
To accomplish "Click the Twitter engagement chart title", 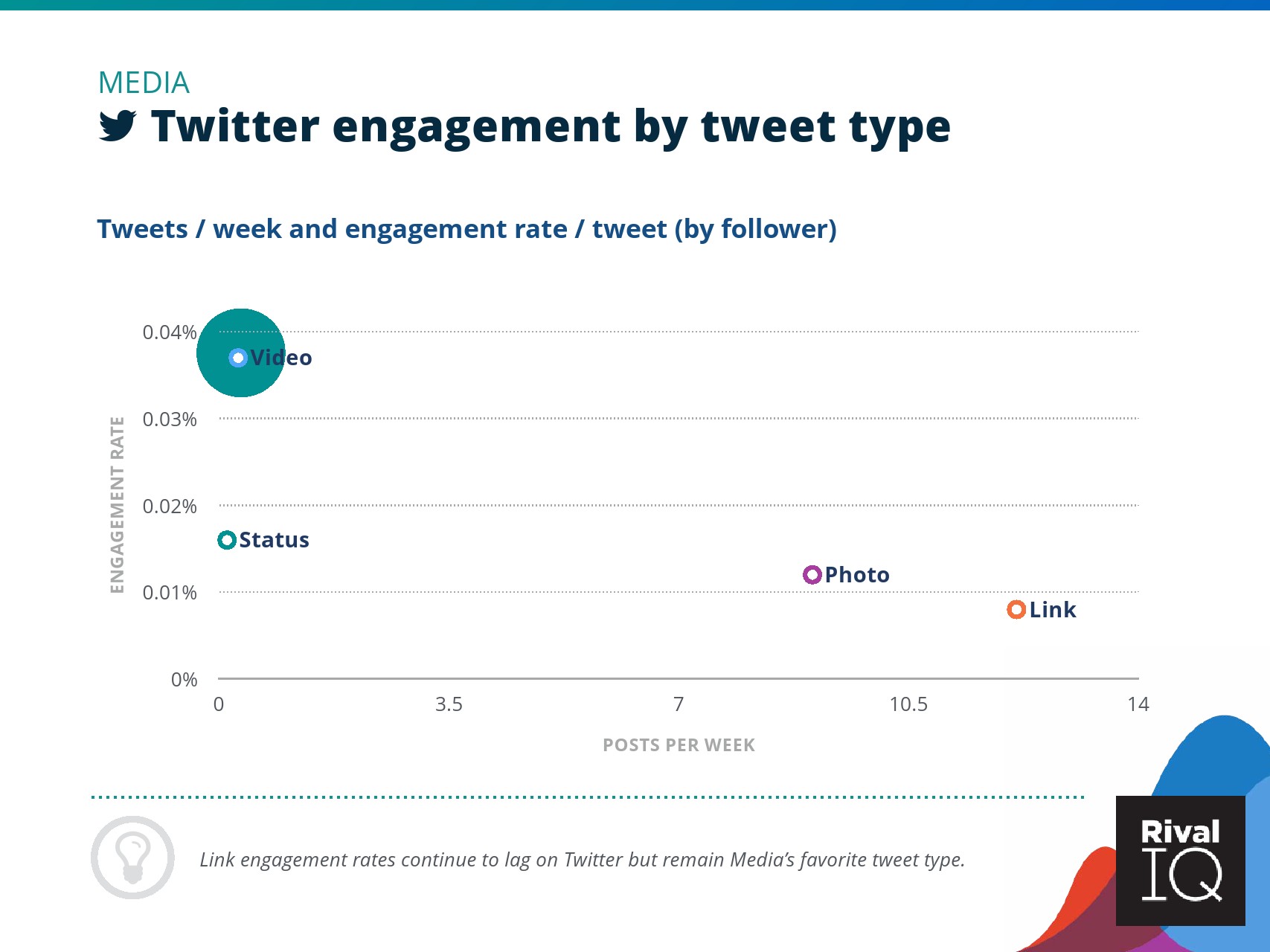I will click(x=551, y=126).
